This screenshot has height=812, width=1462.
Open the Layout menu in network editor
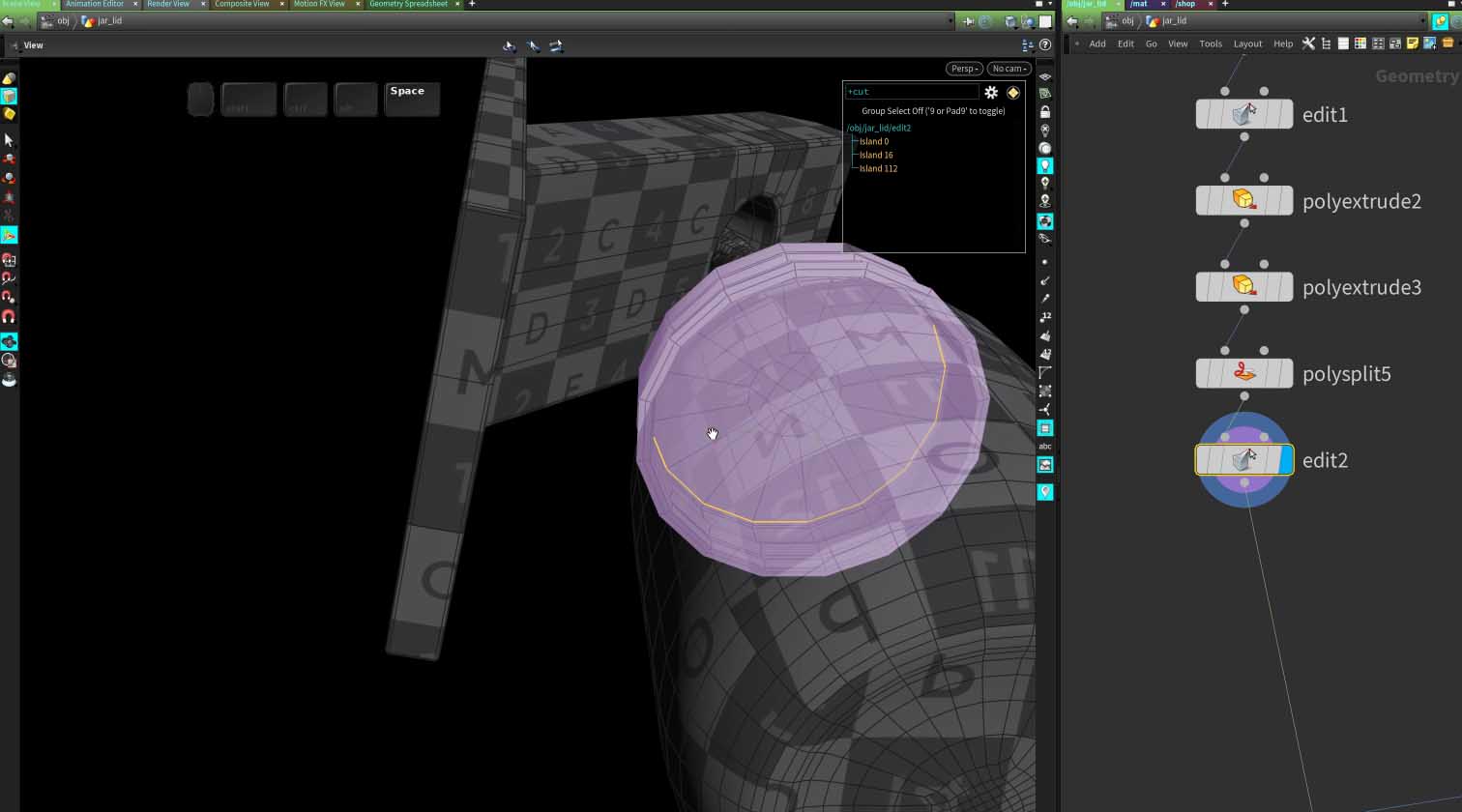click(1247, 43)
